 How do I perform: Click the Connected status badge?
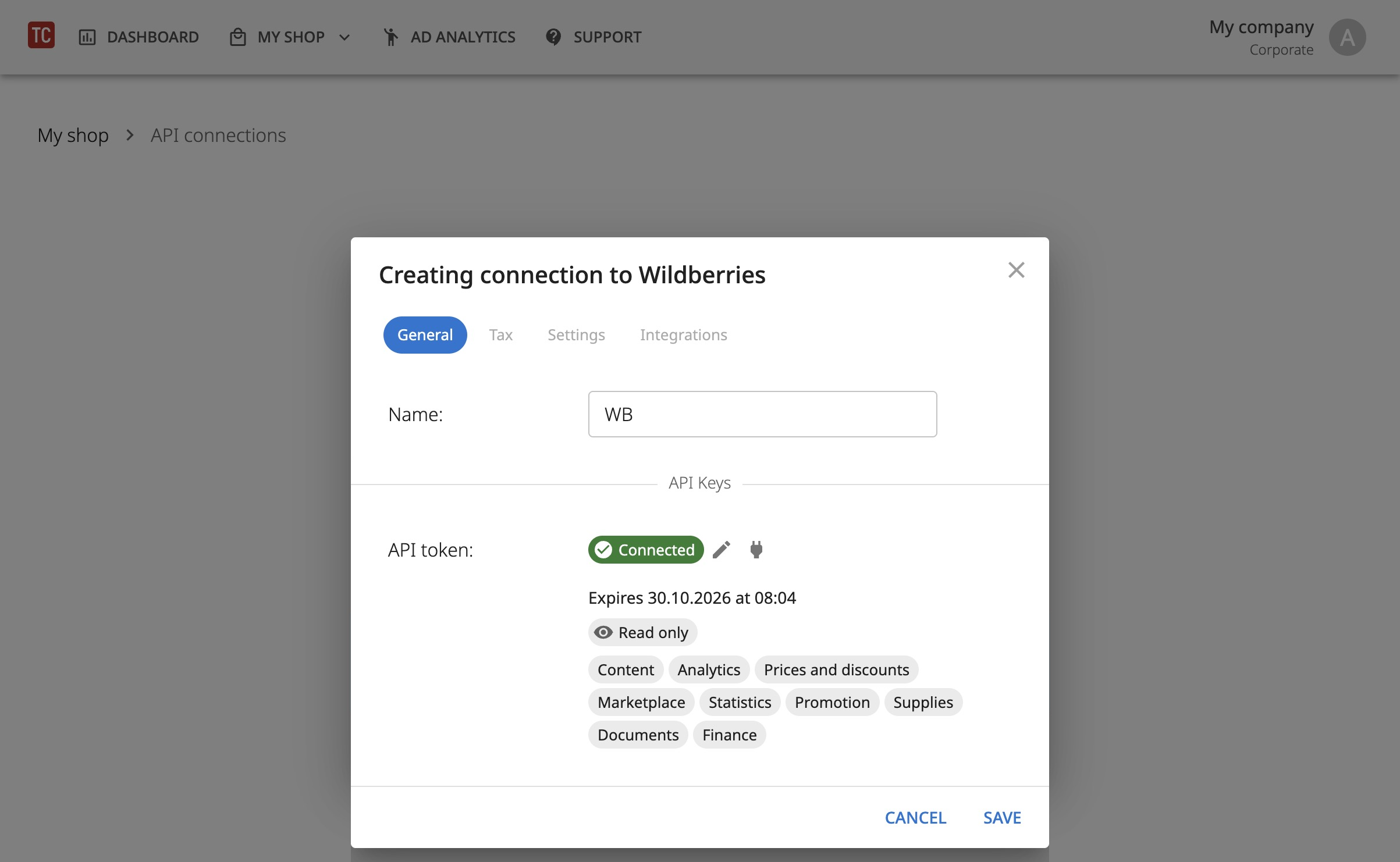[646, 550]
